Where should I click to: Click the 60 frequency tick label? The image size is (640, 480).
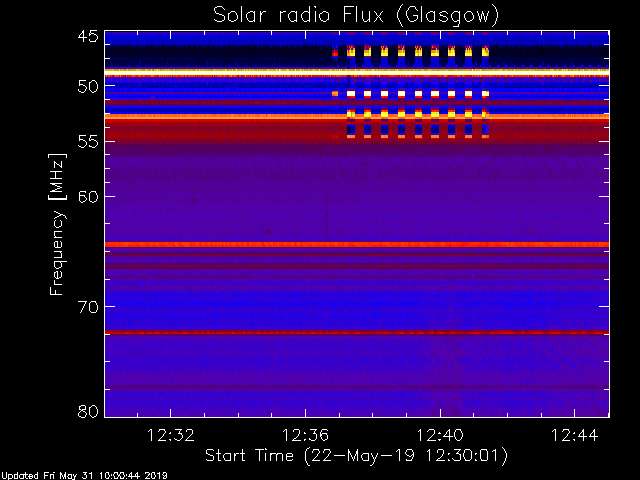pyautogui.click(x=88, y=197)
